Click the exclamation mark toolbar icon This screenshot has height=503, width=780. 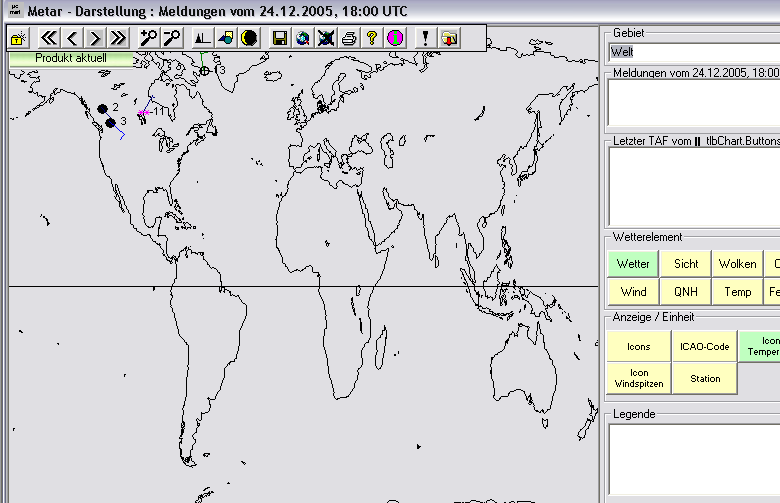425,38
